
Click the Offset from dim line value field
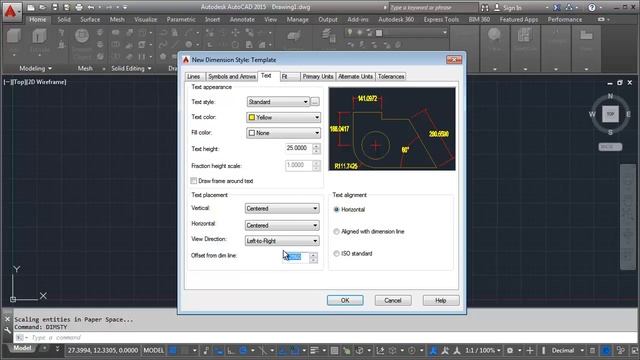[x=296, y=257]
